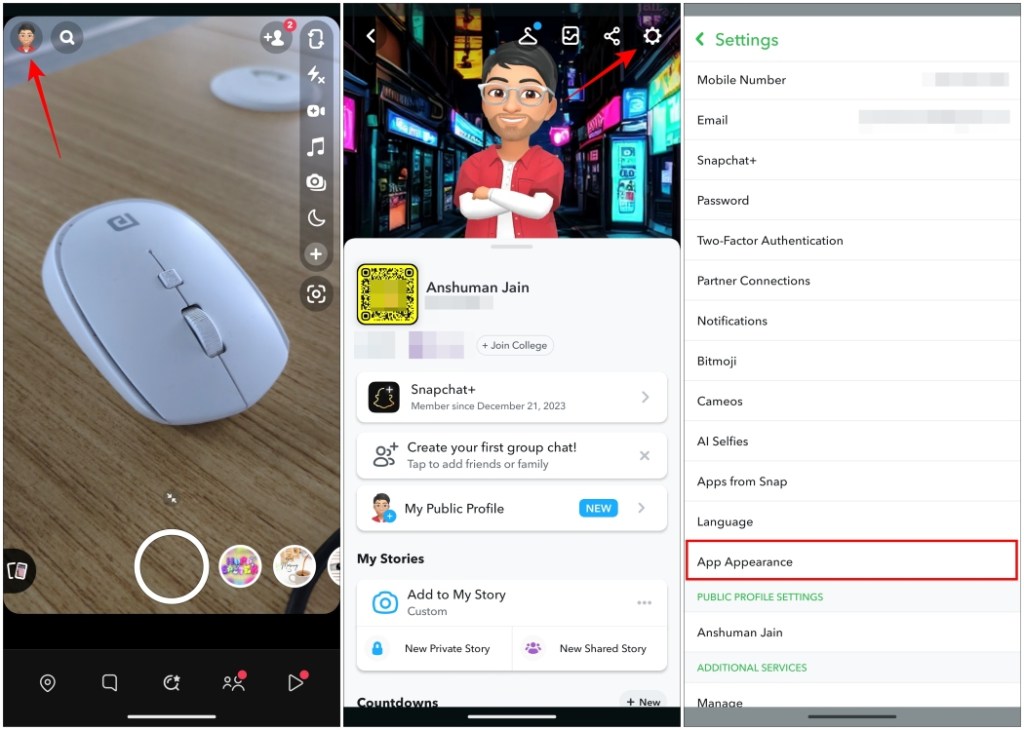
Task: Dismiss group chat suggestion with X
Action: click(x=645, y=456)
